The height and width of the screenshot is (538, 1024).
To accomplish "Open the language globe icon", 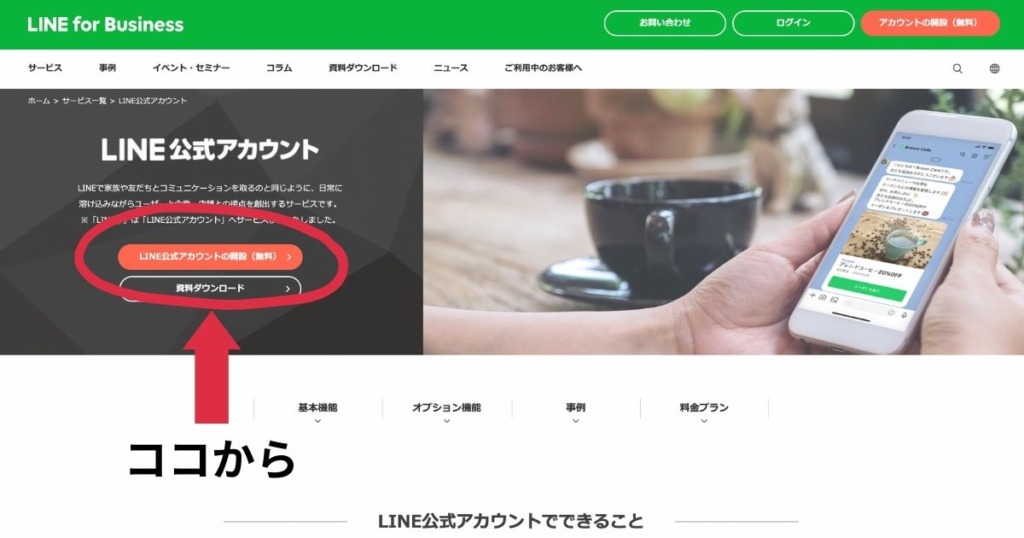I will (x=994, y=69).
